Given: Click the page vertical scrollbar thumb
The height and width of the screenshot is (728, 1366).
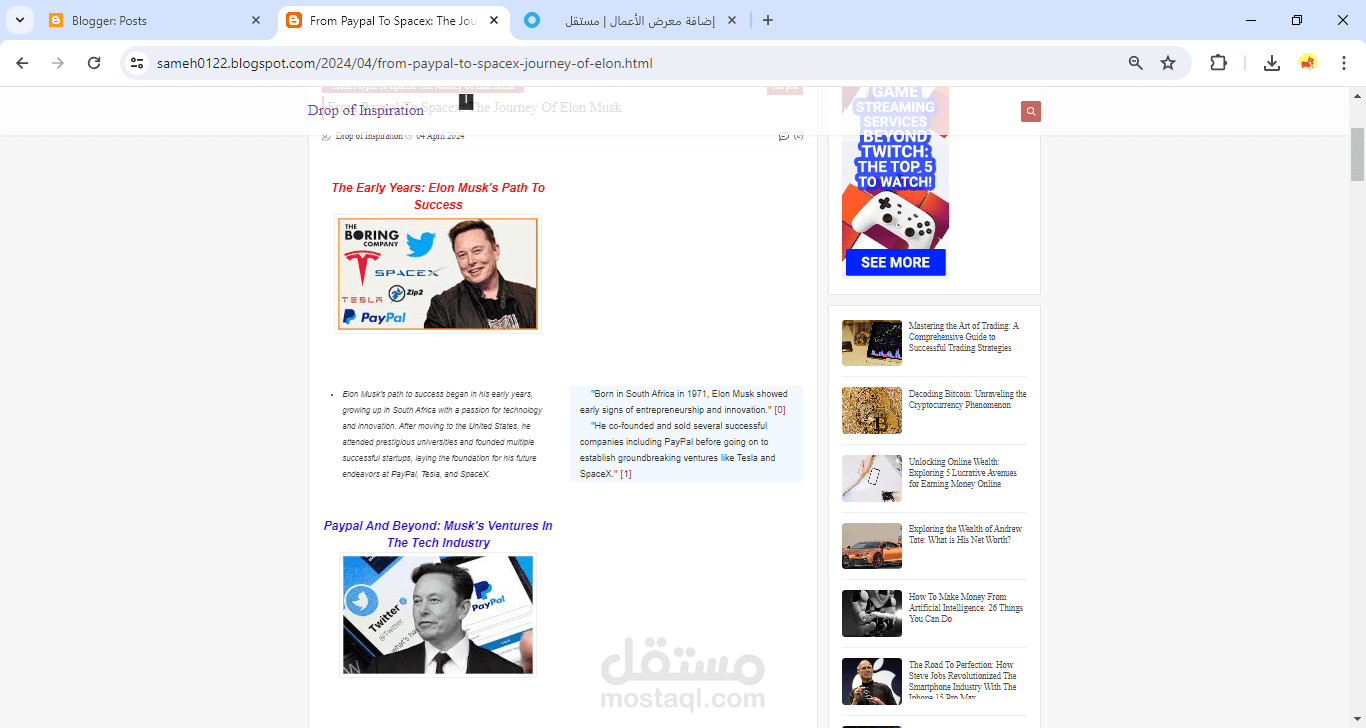Looking at the screenshot, I should [1357, 154].
